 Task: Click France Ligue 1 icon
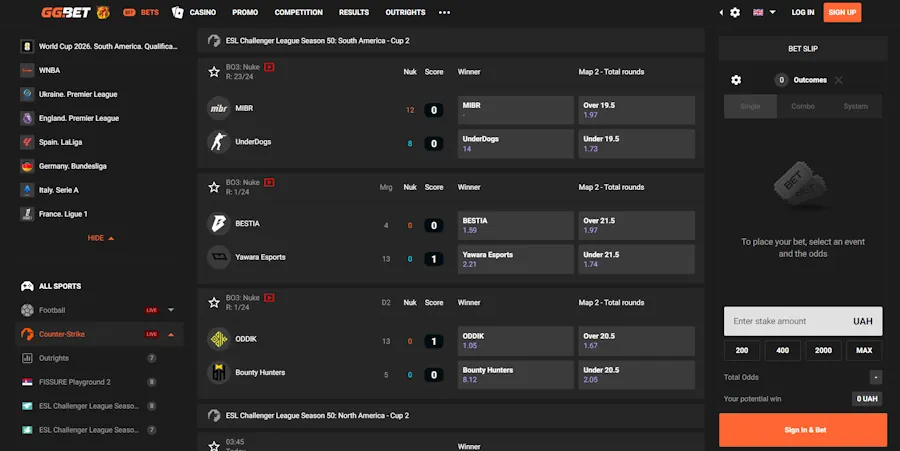(x=27, y=214)
